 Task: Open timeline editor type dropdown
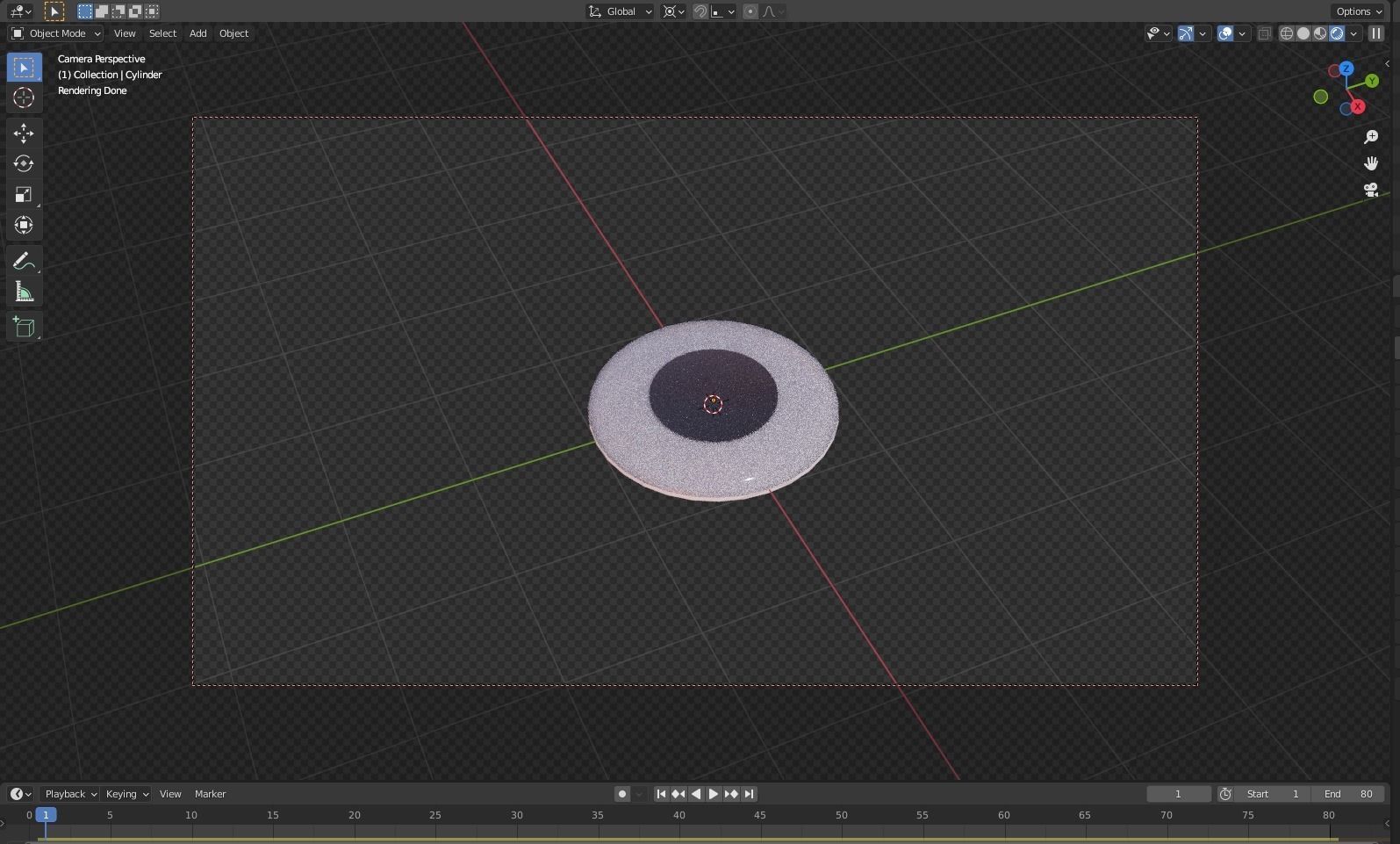(20, 794)
